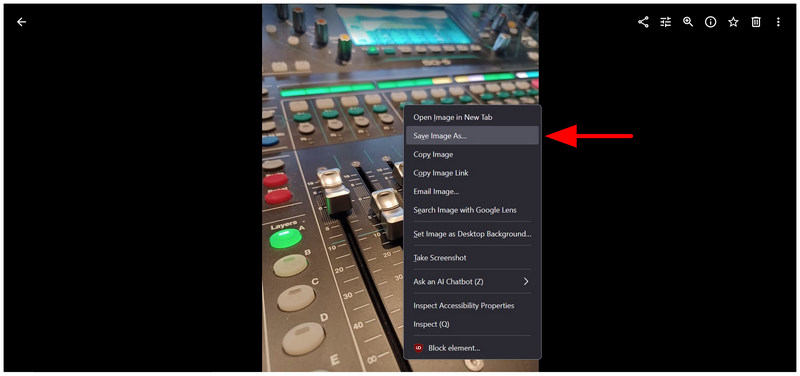Open the three-dot More options menu
800x376 pixels.
click(778, 22)
